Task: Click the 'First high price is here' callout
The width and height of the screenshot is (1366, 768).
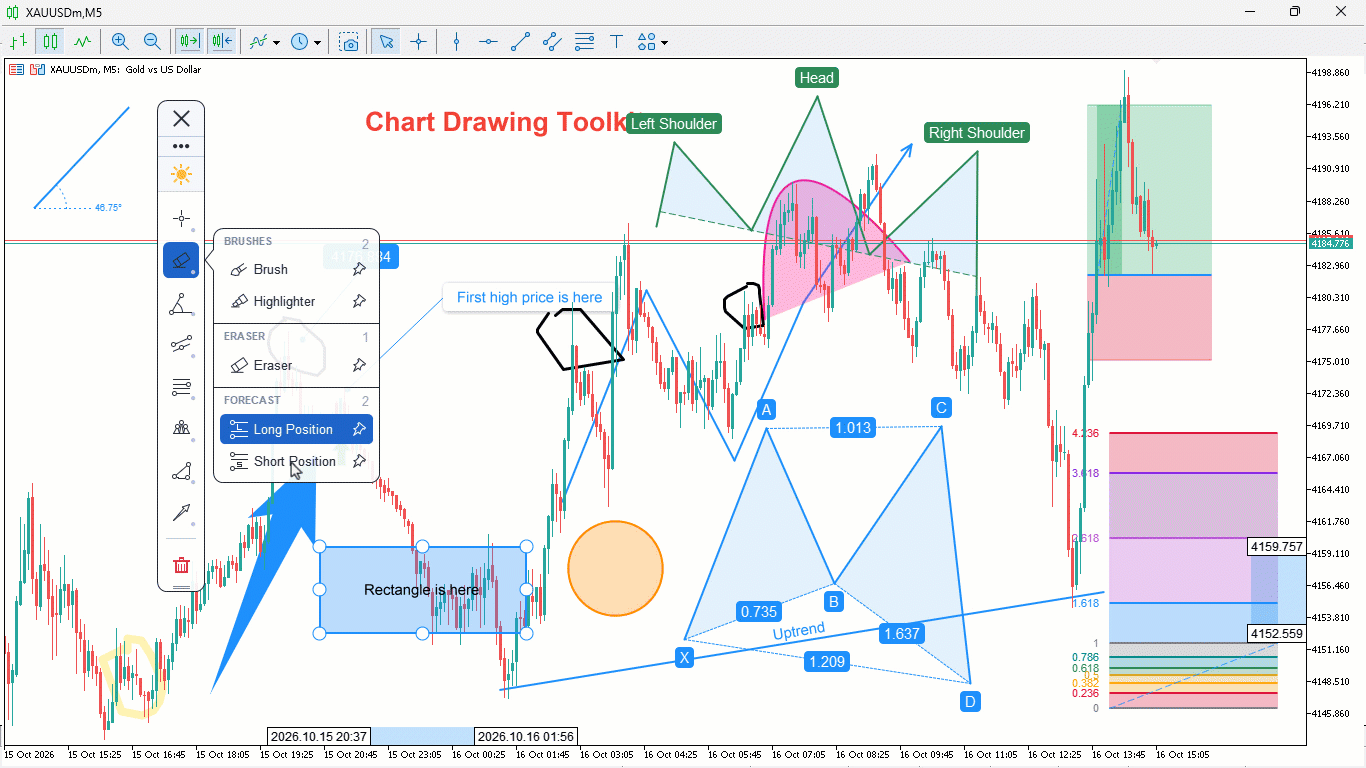Action: (529, 297)
